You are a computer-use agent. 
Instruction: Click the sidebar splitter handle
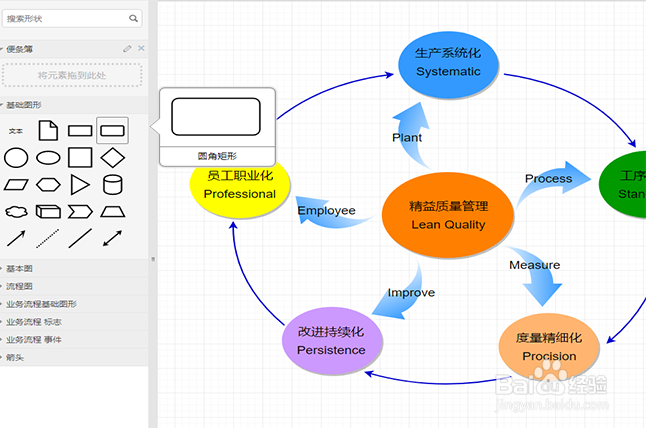coord(153,259)
